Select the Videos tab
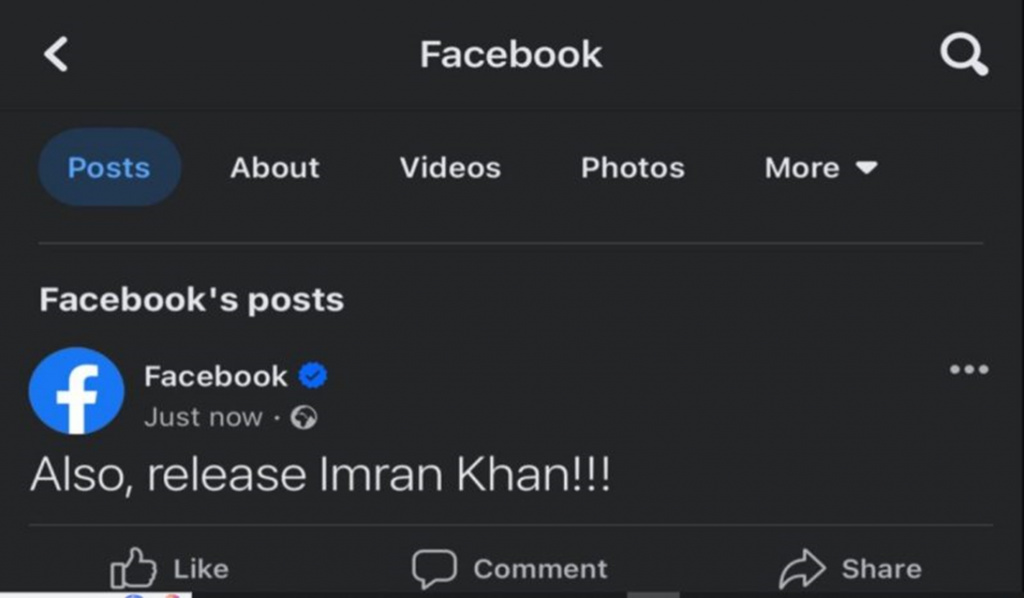This screenshot has width=1024, height=598. 450,168
